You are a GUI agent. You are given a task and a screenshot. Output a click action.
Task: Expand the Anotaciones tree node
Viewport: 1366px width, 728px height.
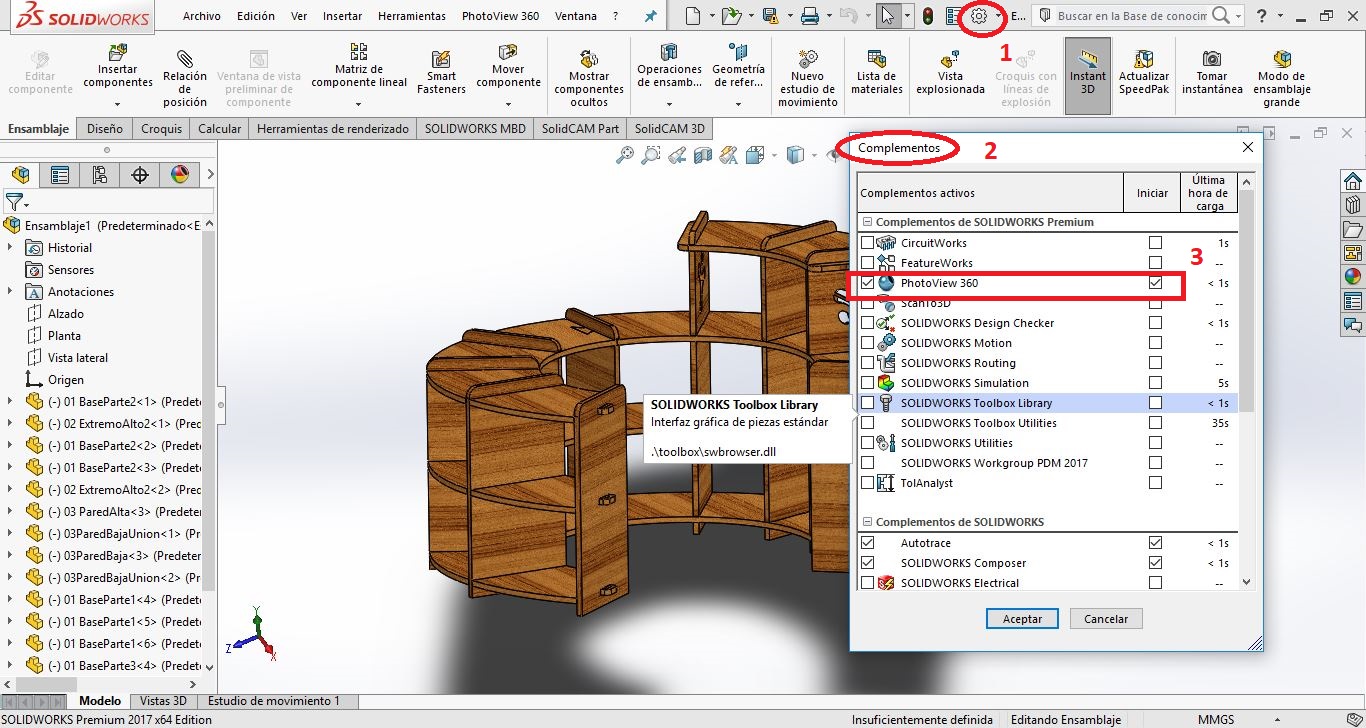10,292
